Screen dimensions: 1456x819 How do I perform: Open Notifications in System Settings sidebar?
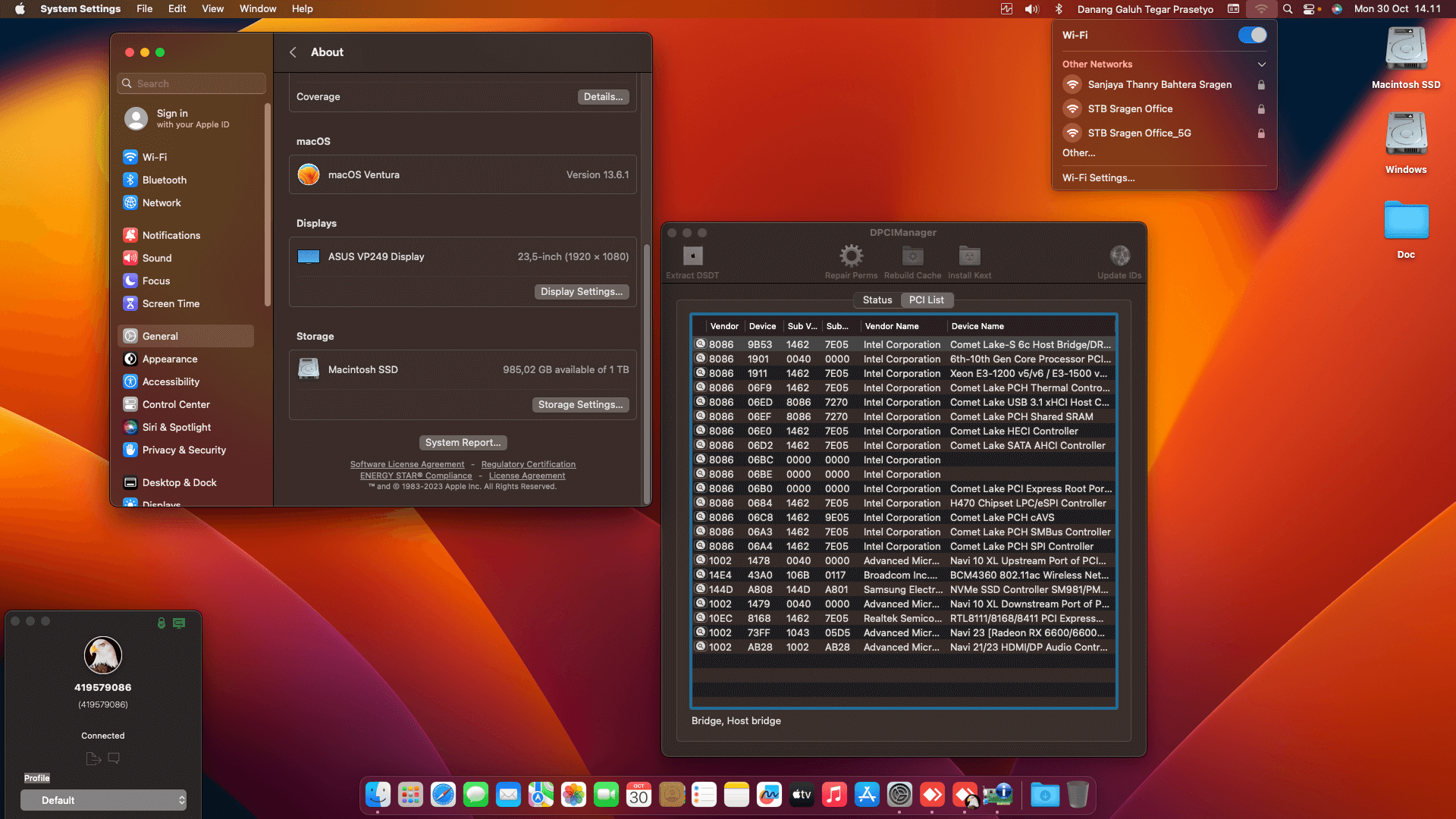186,235
